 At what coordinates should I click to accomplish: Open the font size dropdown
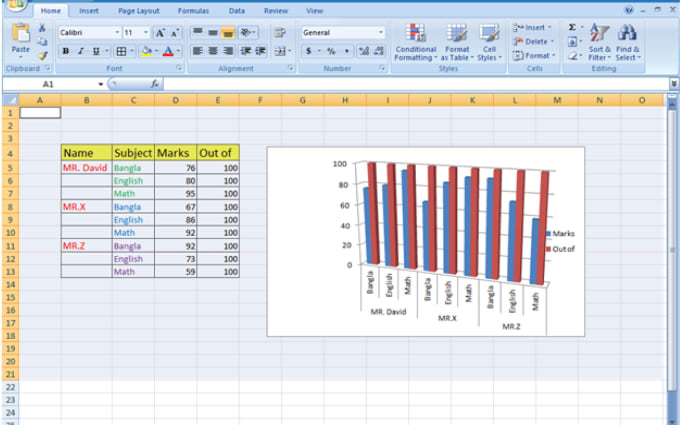pyautogui.click(x=146, y=33)
